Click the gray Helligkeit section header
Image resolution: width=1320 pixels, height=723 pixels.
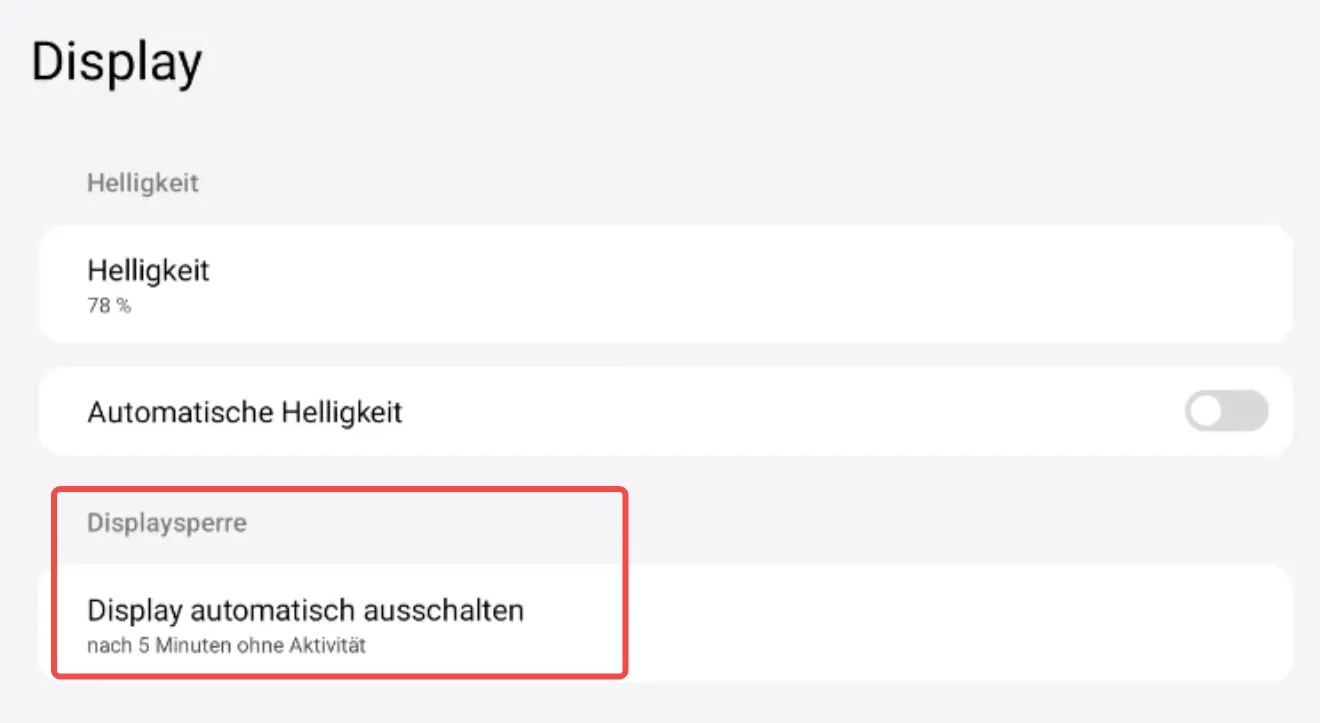[143, 183]
